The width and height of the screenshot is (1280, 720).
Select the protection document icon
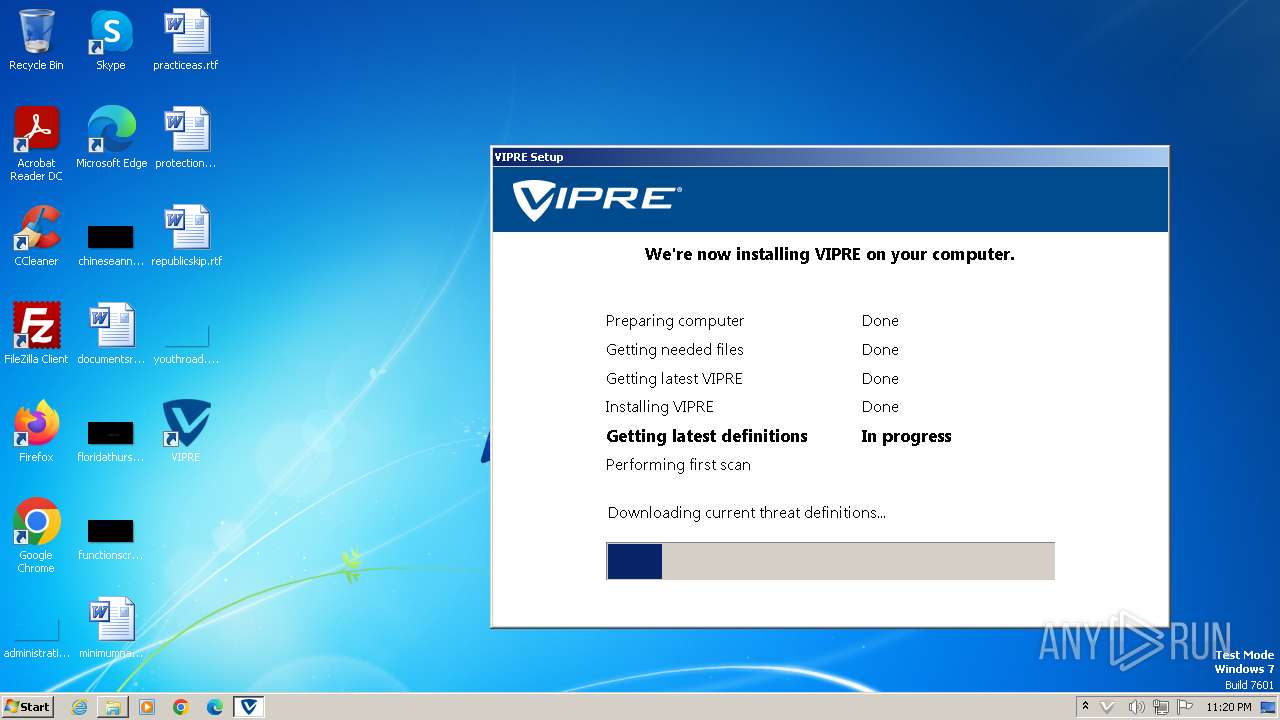[x=186, y=138]
